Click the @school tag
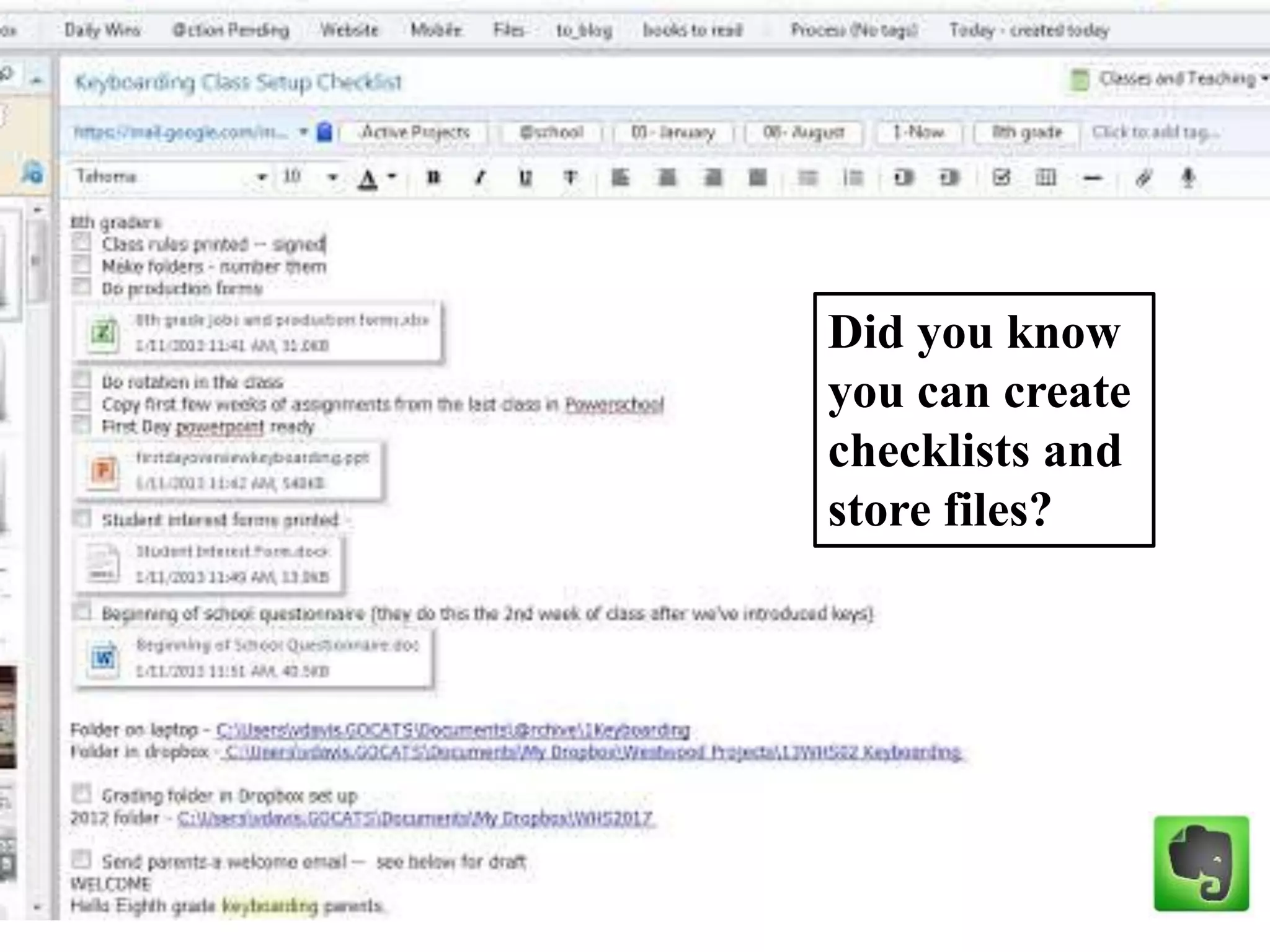The height and width of the screenshot is (952, 1270). [x=551, y=132]
